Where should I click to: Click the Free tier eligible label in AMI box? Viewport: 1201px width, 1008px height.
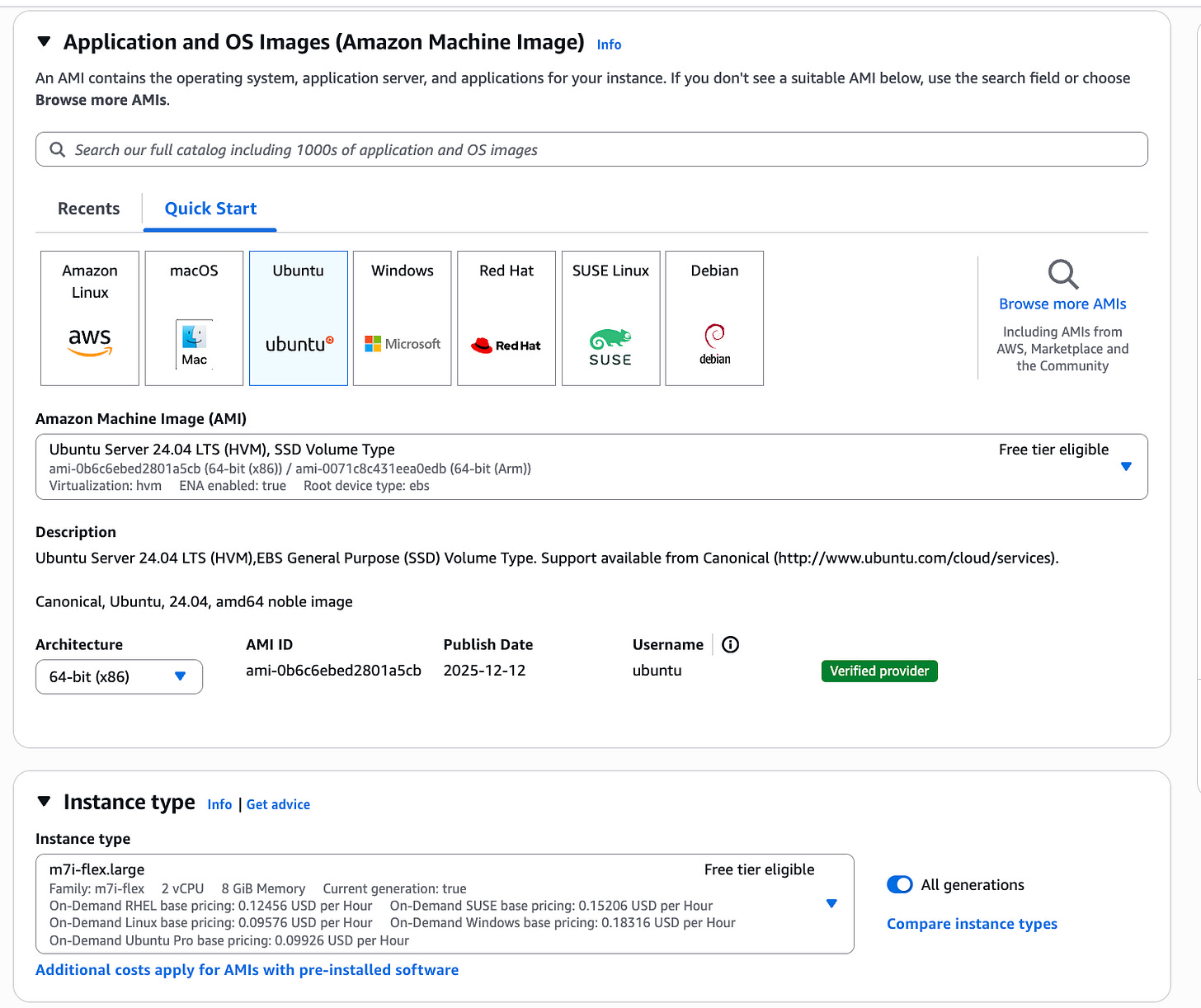(x=1053, y=450)
